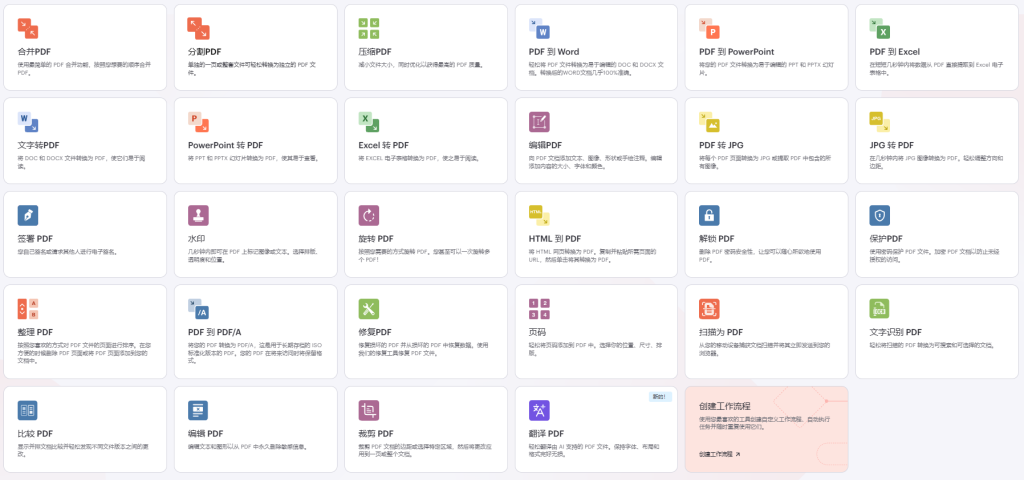Click the 修复PDF wrench icon
Image resolution: width=1024 pixels, height=480 pixels.
click(x=368, y=308)
